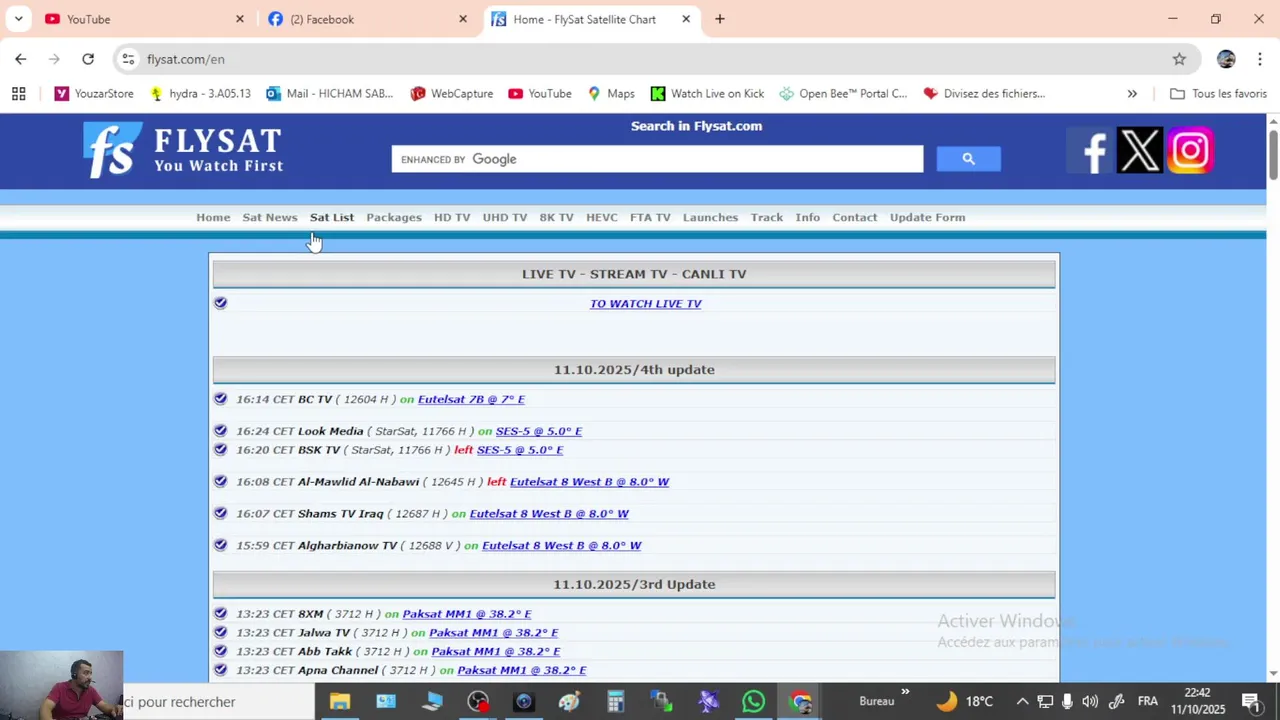Open the Eutelsat 7B @ 7° E link
1280x720 pixels.
(x=471, y=399)
